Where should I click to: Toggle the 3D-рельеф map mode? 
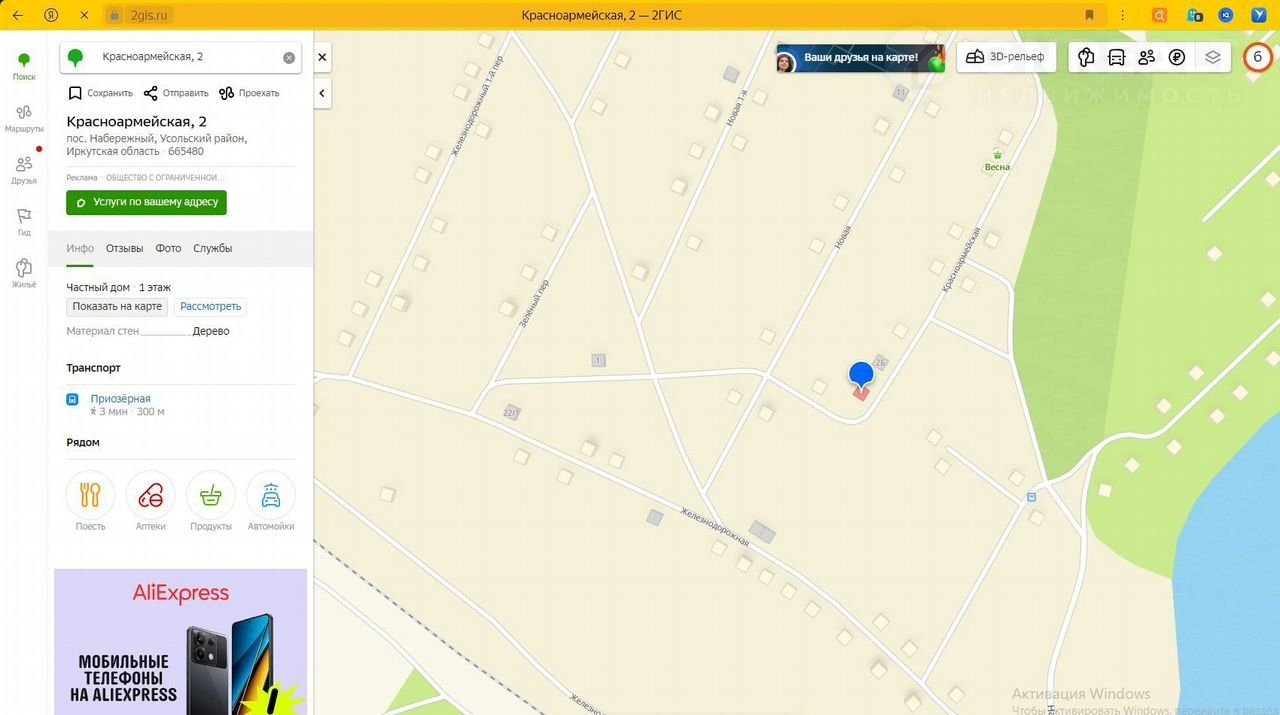tap(1006, 57)
